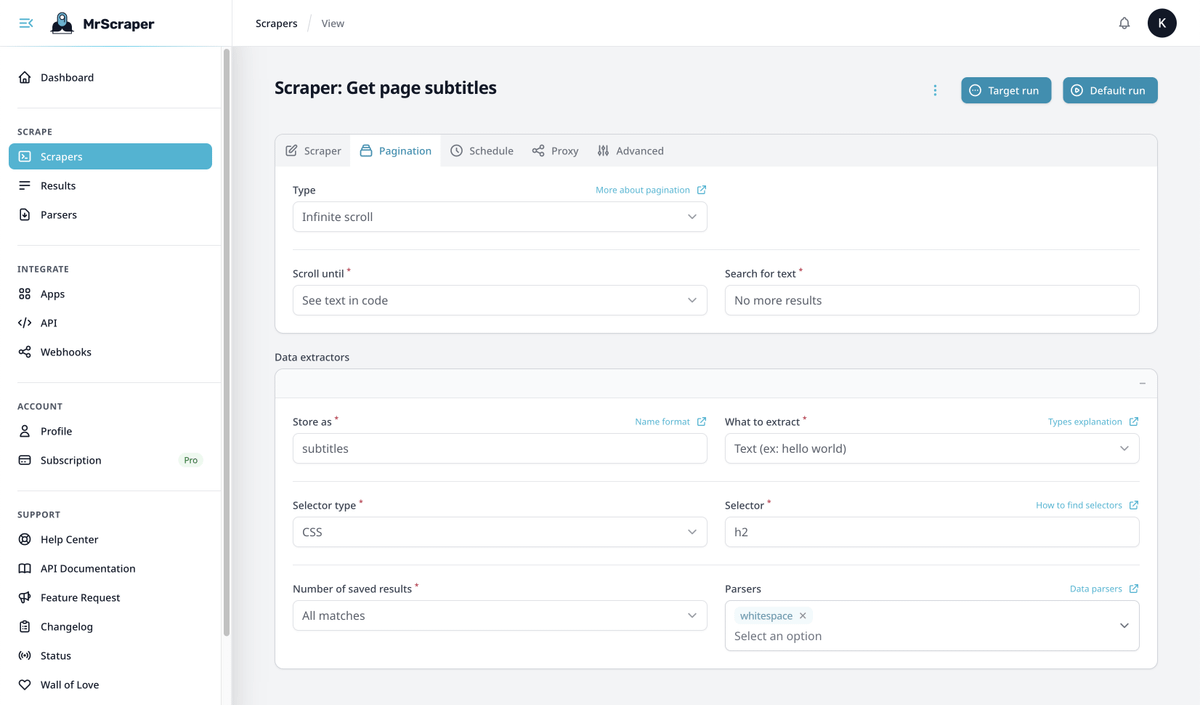Expand the Number of saved results dropdown
The image size is (1200, 705).
tap(499, 616)
